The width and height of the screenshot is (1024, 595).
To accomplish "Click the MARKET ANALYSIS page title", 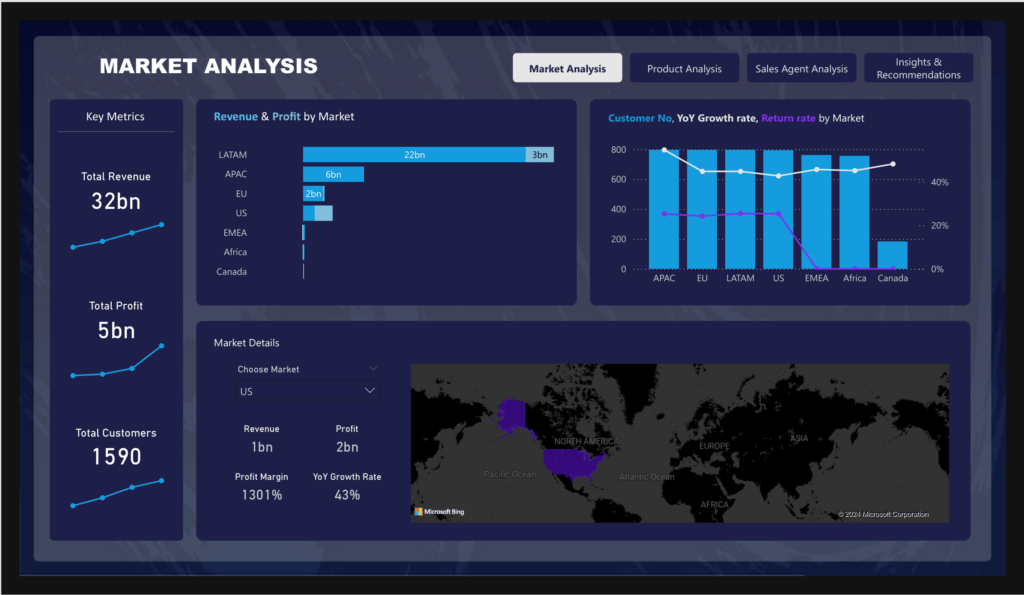I will 208,66.
